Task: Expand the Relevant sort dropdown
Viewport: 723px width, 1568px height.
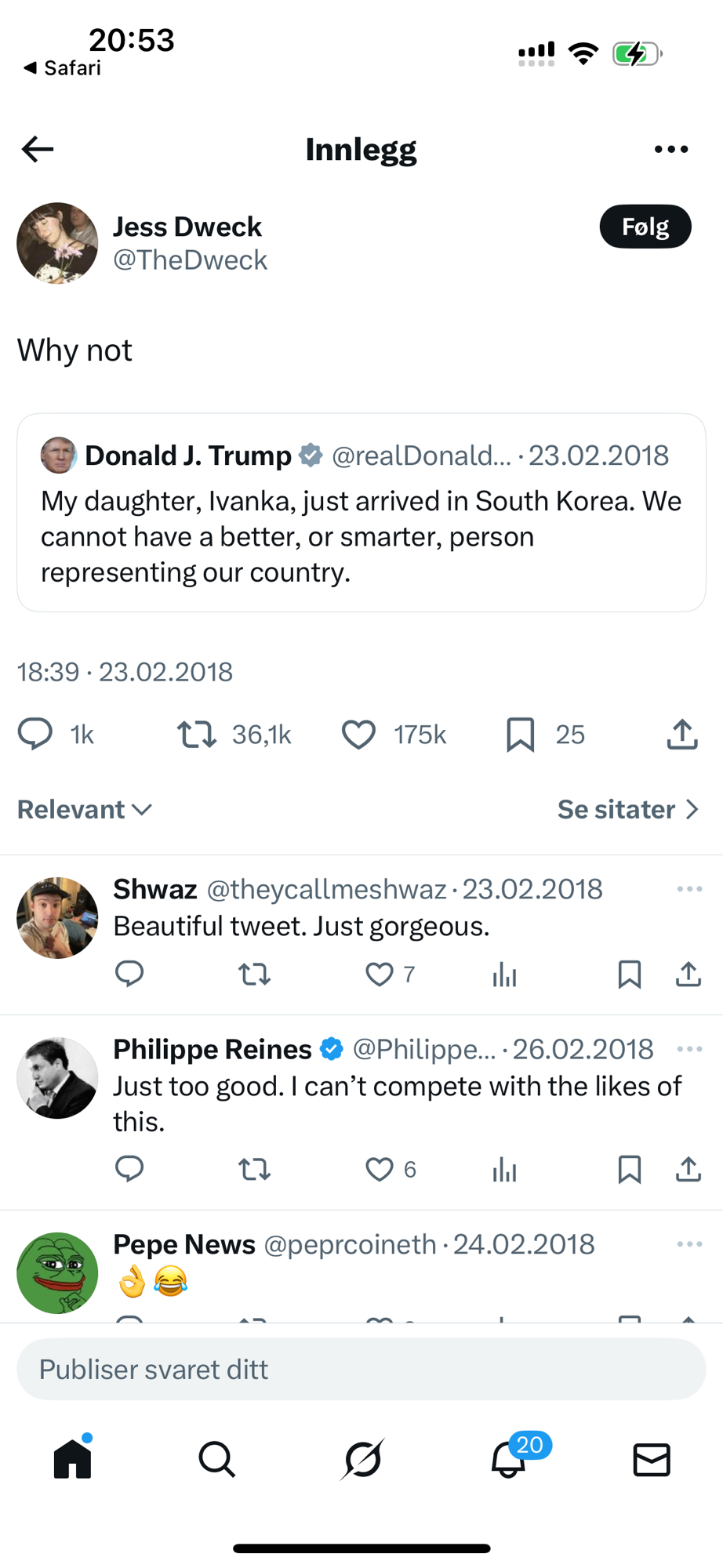Action: [x=85, y=809]
